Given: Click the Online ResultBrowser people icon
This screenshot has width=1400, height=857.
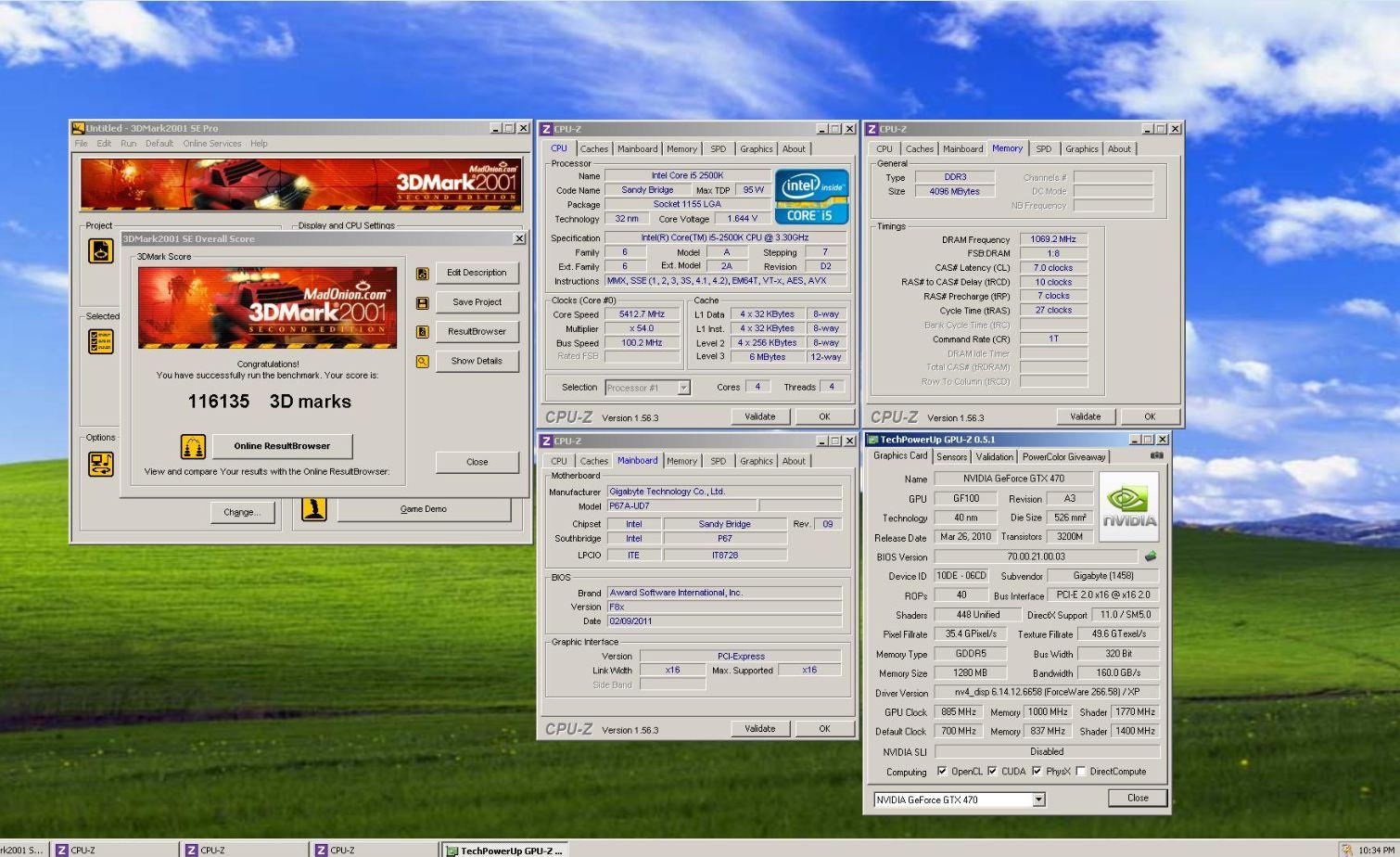Looking at the screenshot, I should (x=193, y=447).
